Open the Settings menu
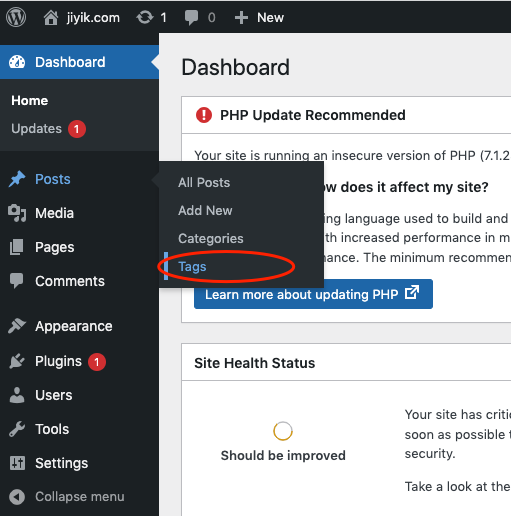The image size is (511, 516). 62,463
